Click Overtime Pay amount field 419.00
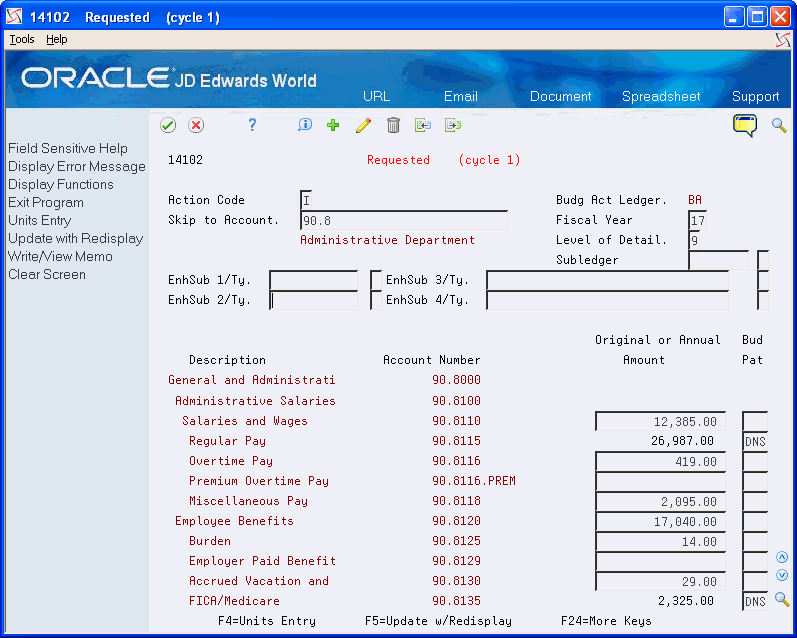Screen dimensions: 797x638 click(x=660, y=462)
